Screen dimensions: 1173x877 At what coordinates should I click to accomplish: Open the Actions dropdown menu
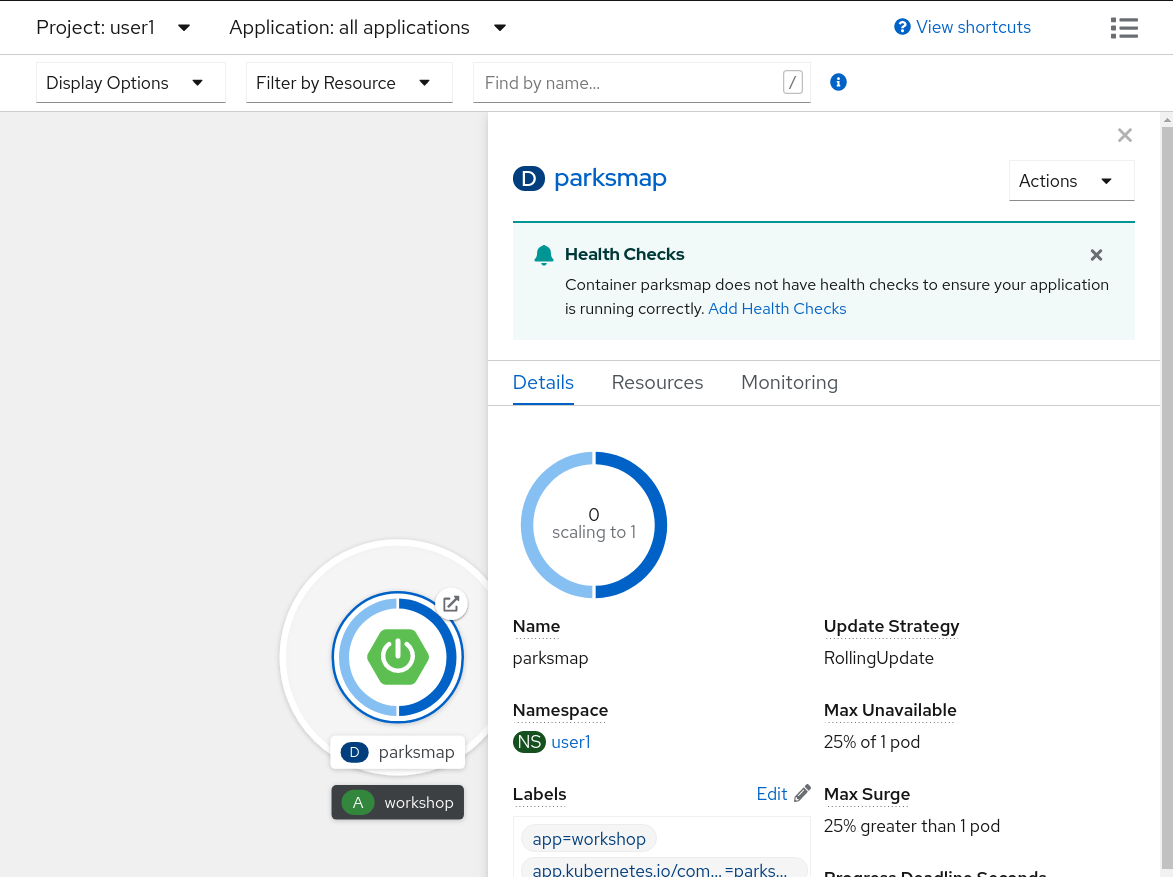pos(1071,181)
